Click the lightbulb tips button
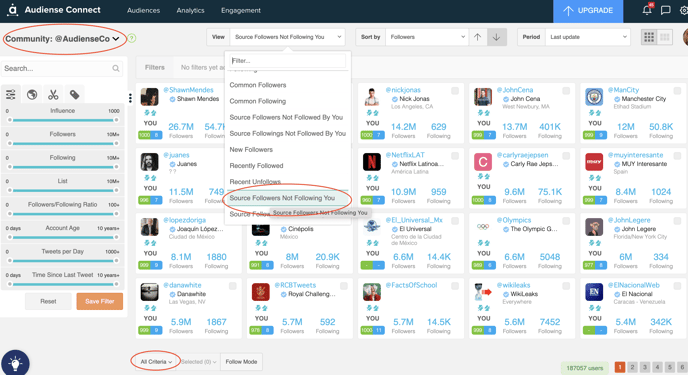Image resolution: width=688 pixels, height=375 pixels. point(15,363)
